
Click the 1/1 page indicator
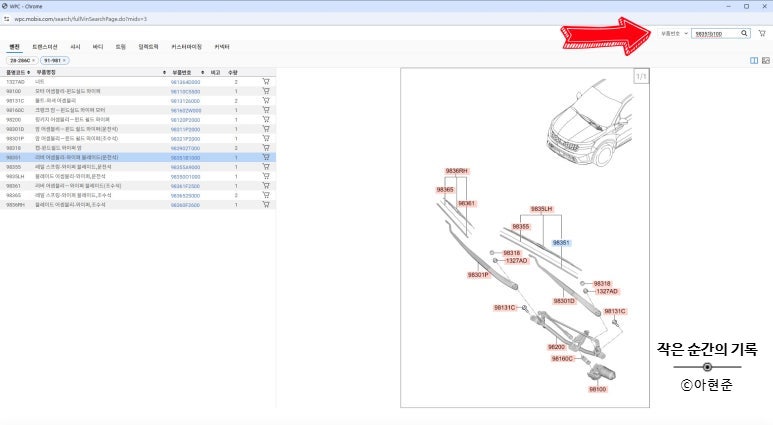click(641, 76)
